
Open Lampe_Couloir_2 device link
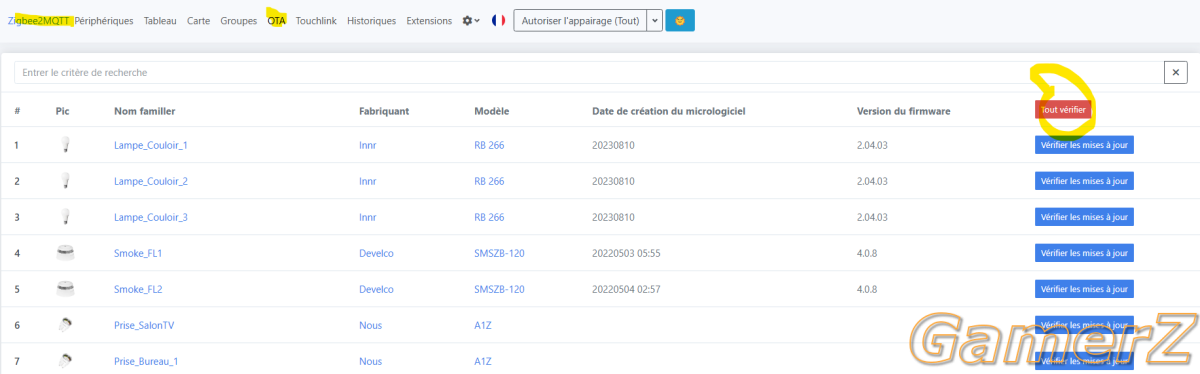(x=151, y=181)
